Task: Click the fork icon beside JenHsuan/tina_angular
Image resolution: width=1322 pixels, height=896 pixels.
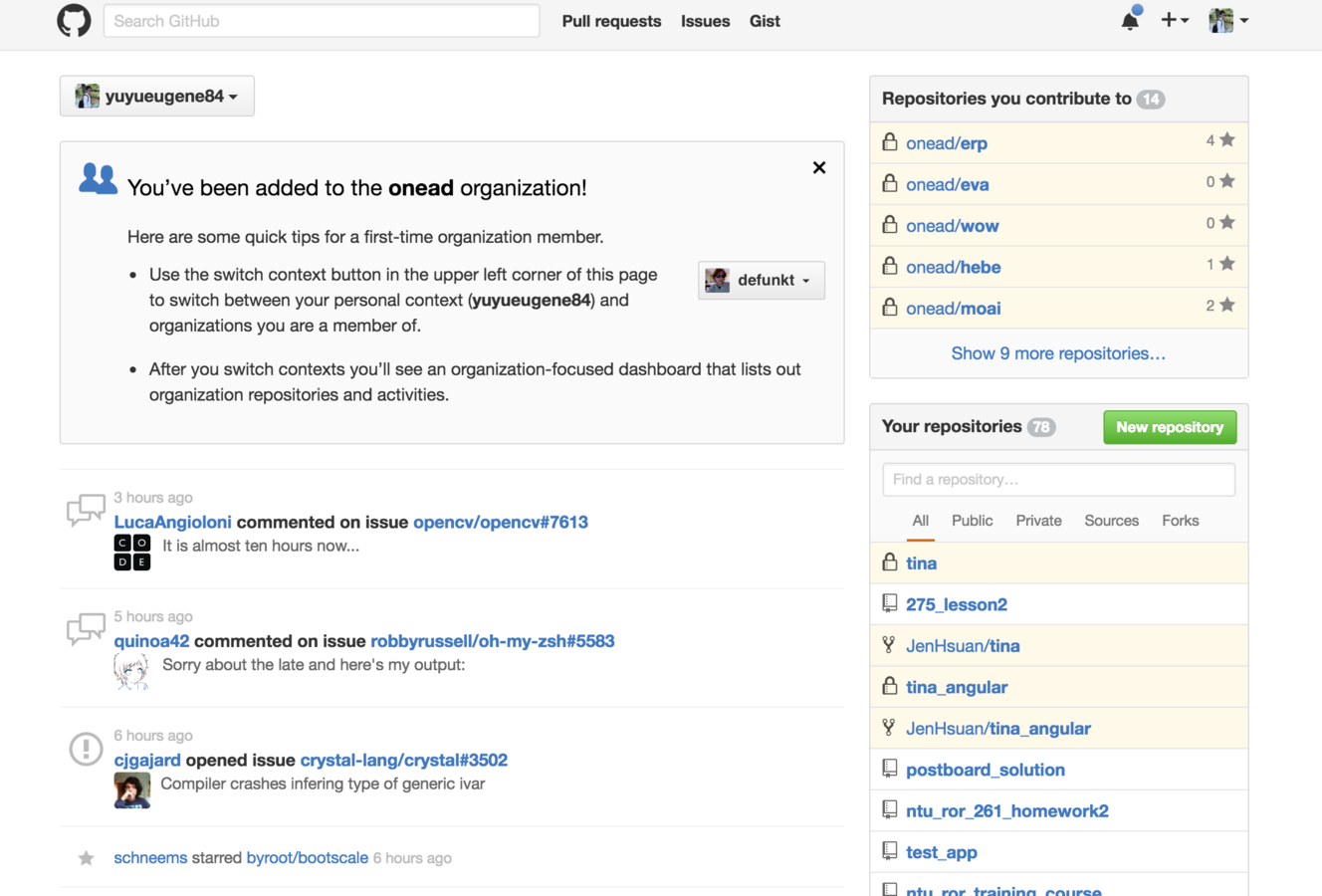Action: (889, 727)
